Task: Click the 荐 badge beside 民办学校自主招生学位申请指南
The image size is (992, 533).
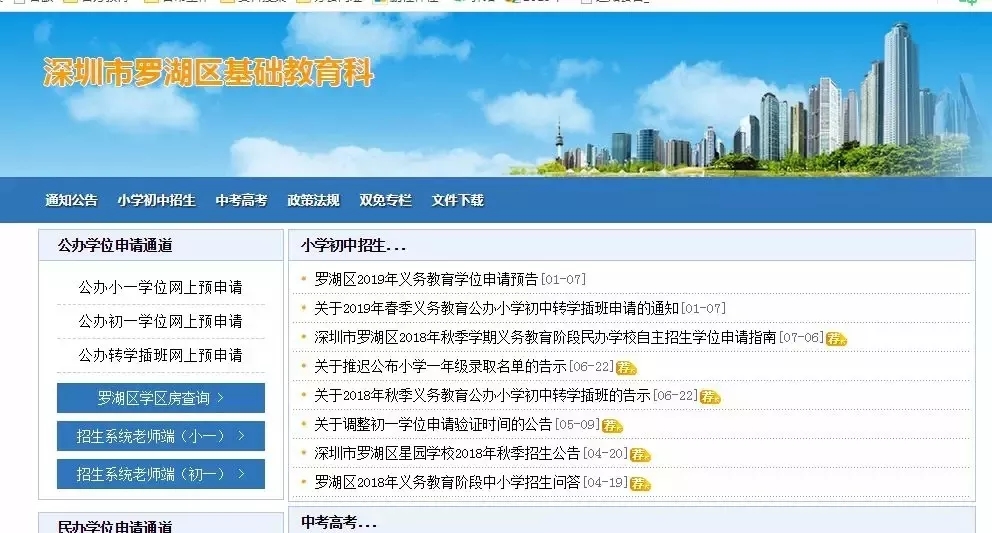Action: [835, 339]
